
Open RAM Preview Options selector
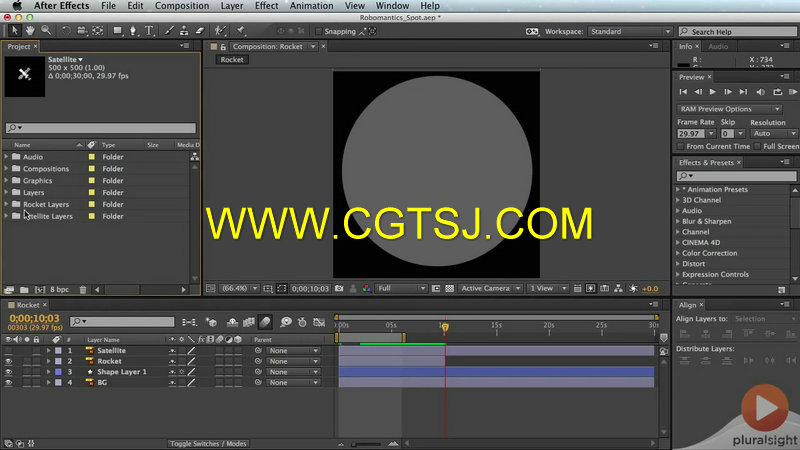[729, 109]
